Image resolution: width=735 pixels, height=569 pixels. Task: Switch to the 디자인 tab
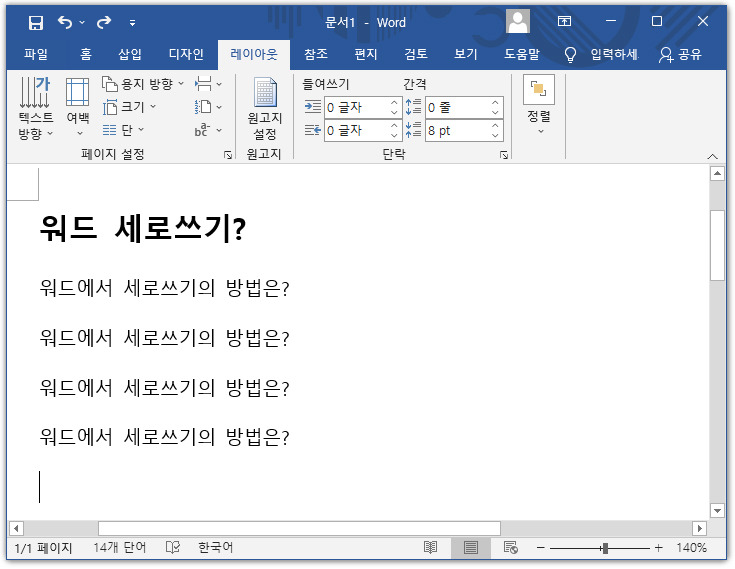click(x=186, y=54)
